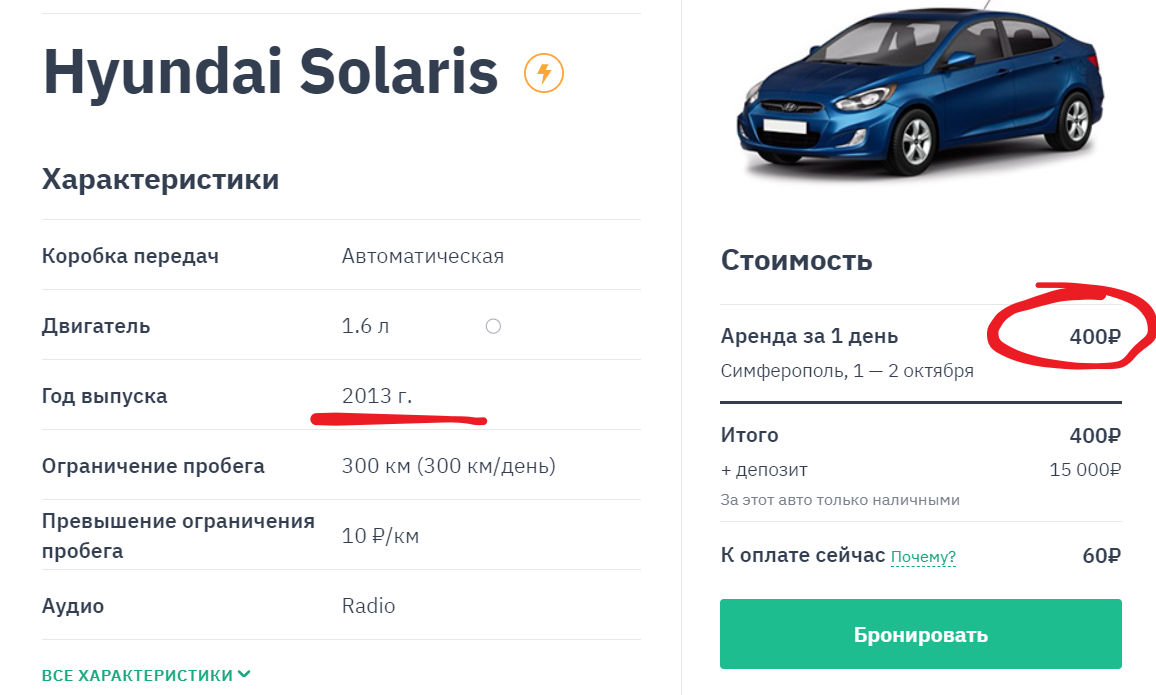Viewport: 1156px width, 695px height.
Task: Click Симферополь, 1 — 2 октября dates
Action: click(847, 371)
